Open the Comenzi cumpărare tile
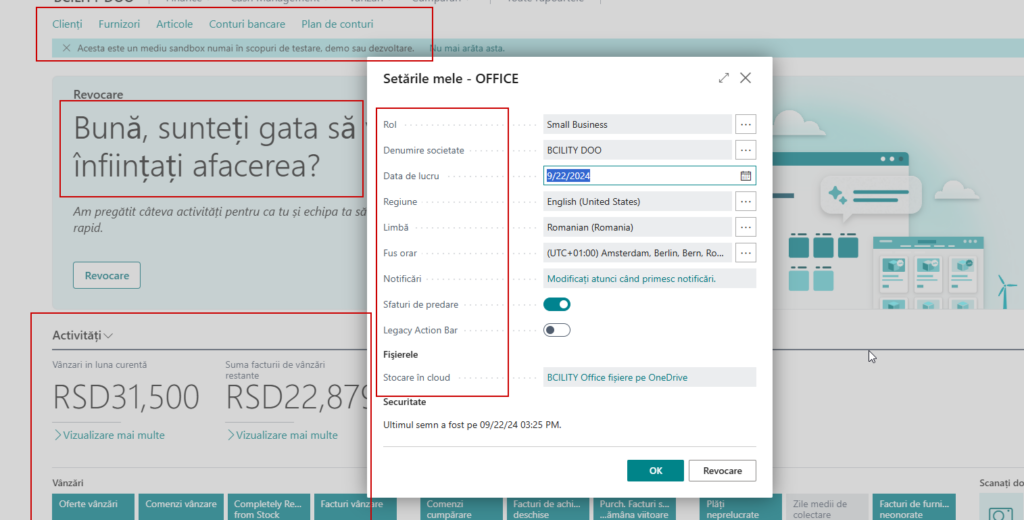The height and width of the screenshot is (520, 1024). pyautogui.click(x=462, y=507)
